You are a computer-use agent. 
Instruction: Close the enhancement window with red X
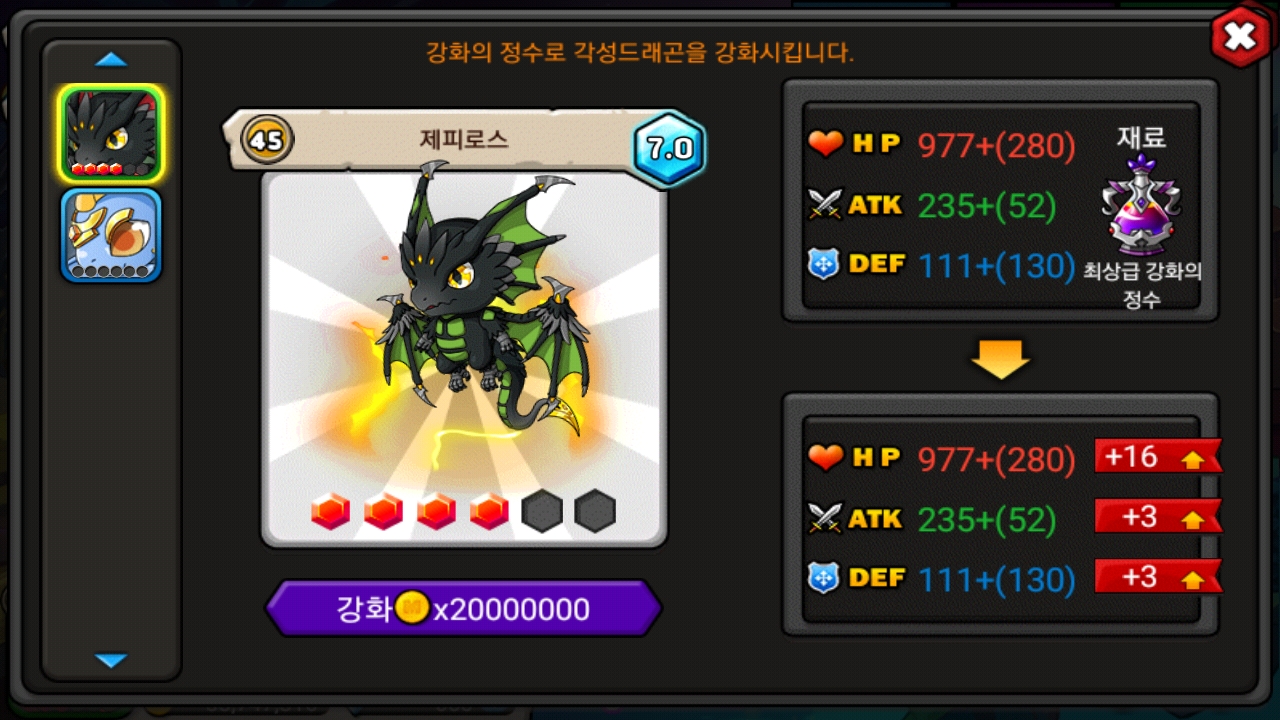tap(1240, 37)
